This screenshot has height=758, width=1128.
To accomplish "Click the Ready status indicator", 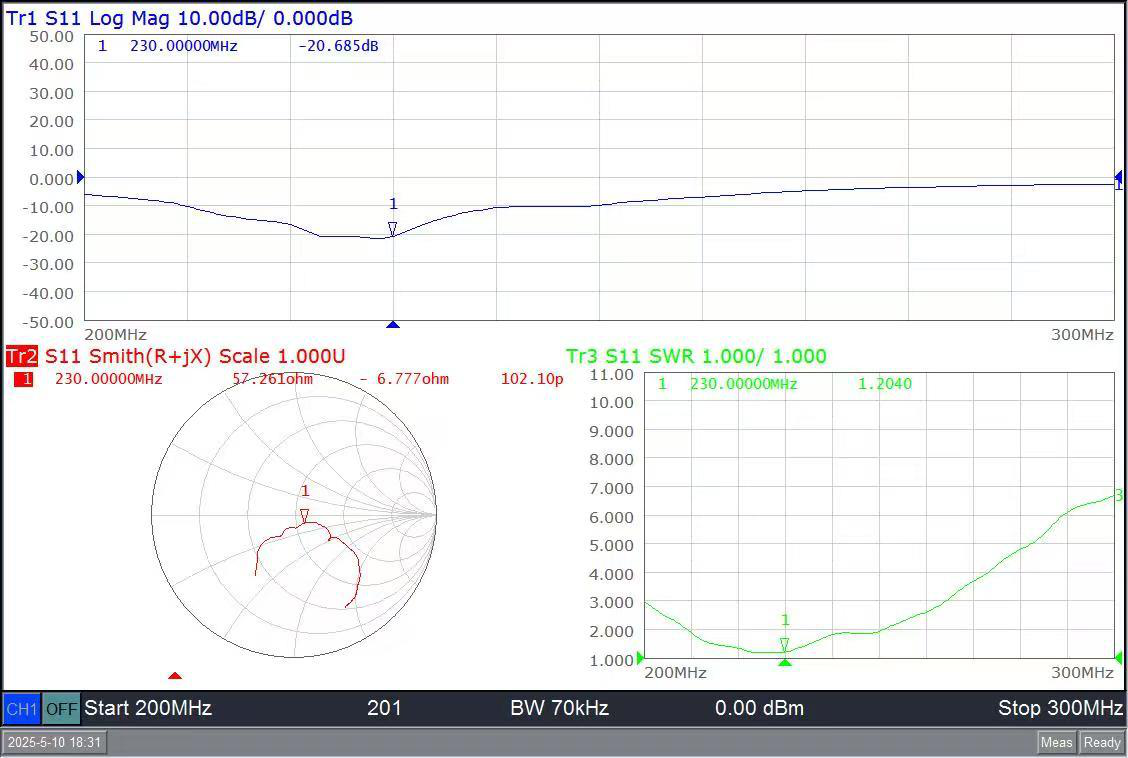I will [x=1102, y=742].
